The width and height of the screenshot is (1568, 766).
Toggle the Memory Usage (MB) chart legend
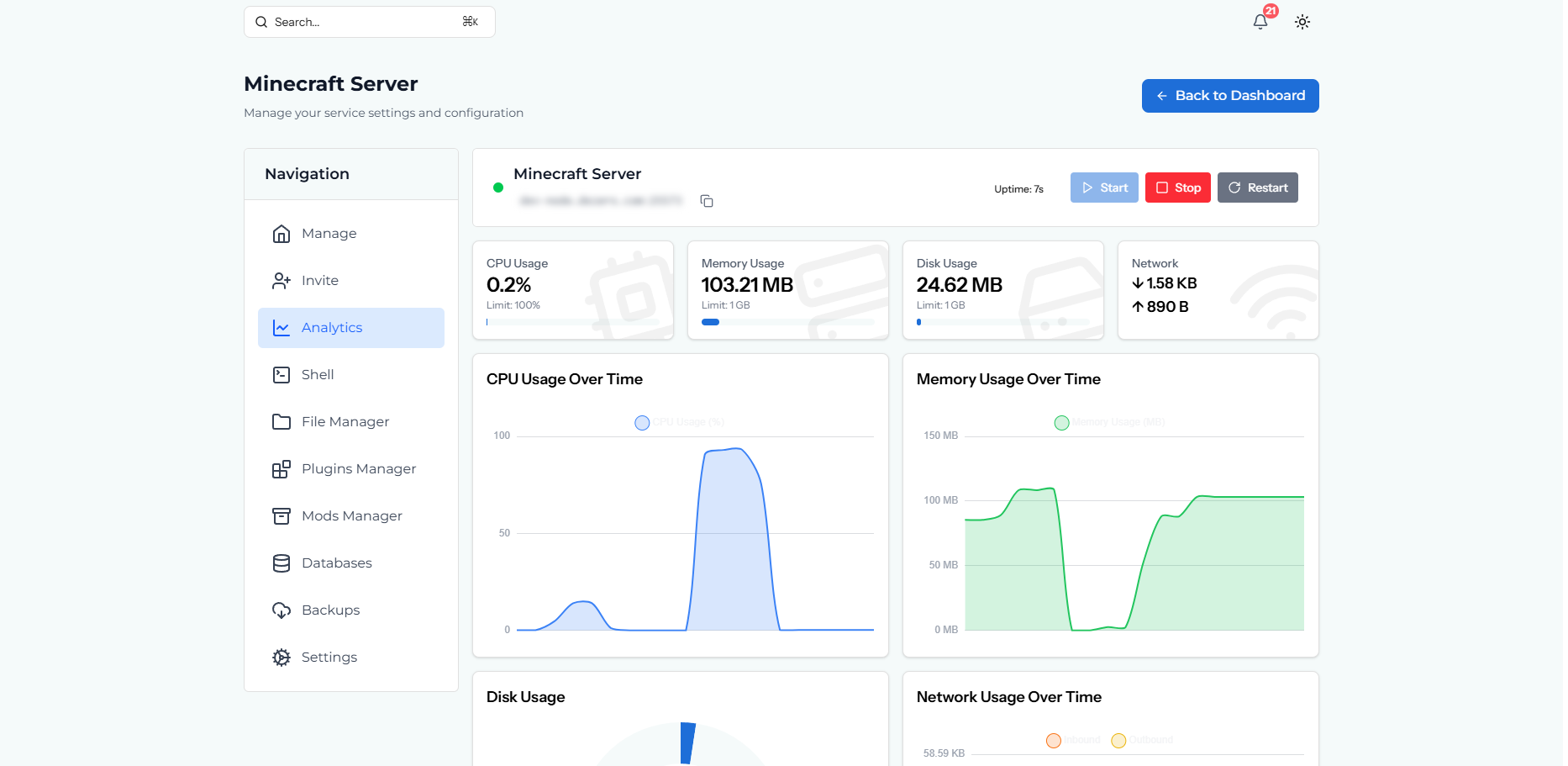[1110, 422]
